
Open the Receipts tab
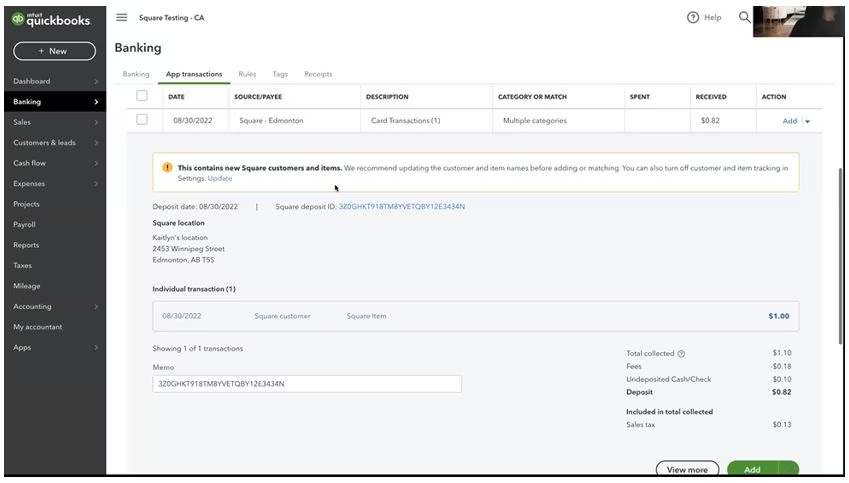[x=318, y=74]
